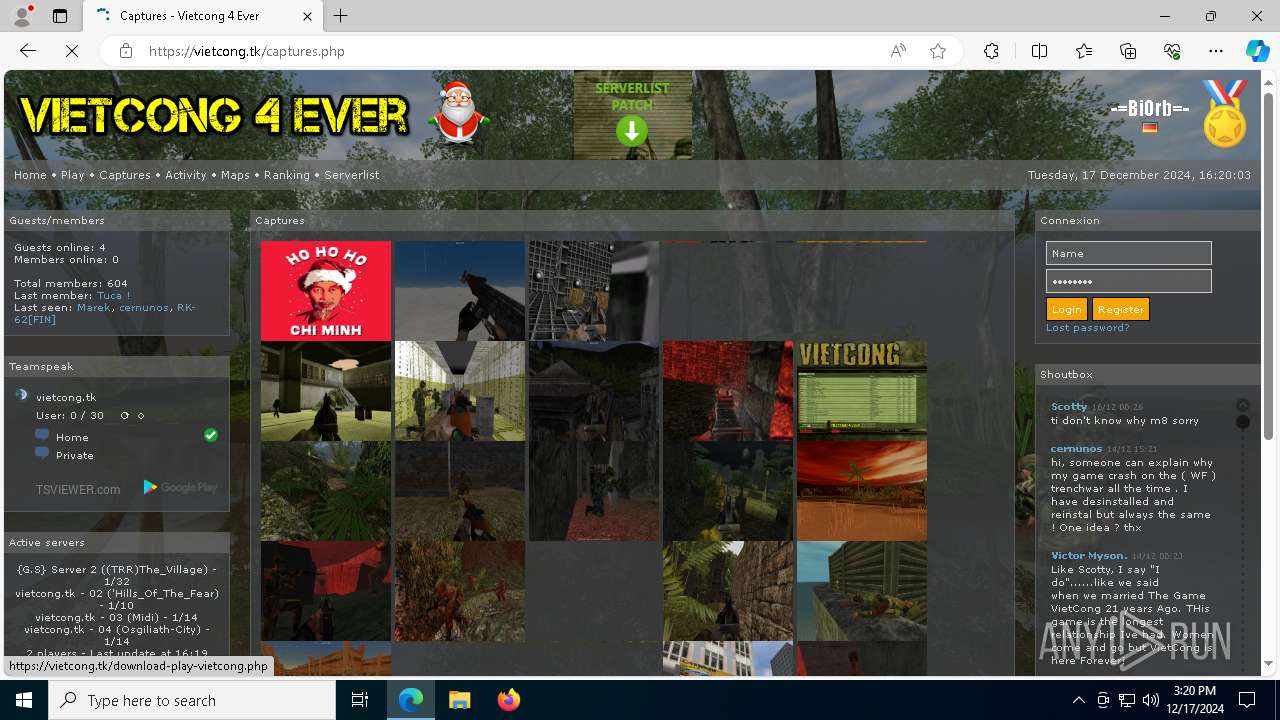Click the green checkmark beside Home channel
Viewport: 1280px width, 720px height.
(x=211, y=435)
